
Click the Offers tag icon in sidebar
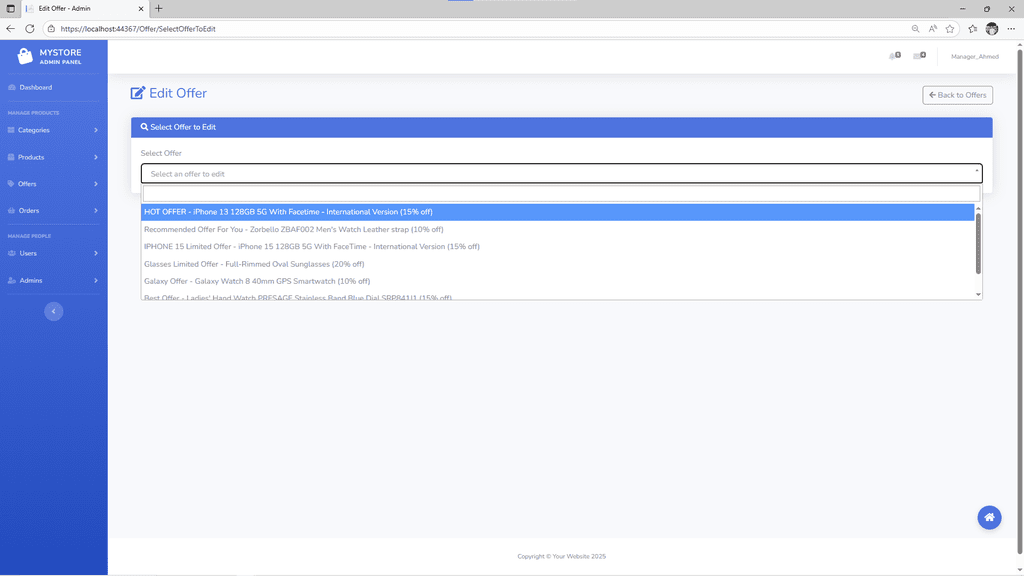point(11,184)
